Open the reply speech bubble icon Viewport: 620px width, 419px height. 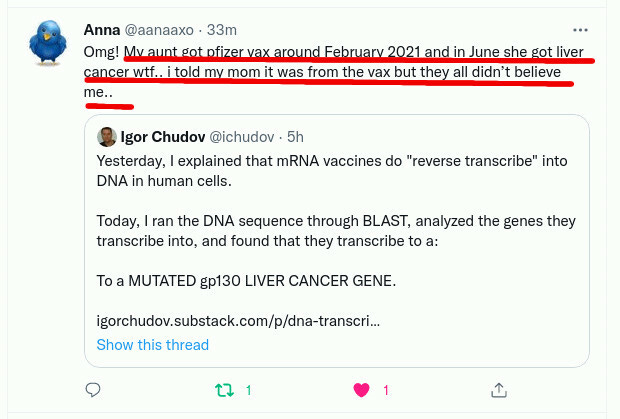point(93,390)
